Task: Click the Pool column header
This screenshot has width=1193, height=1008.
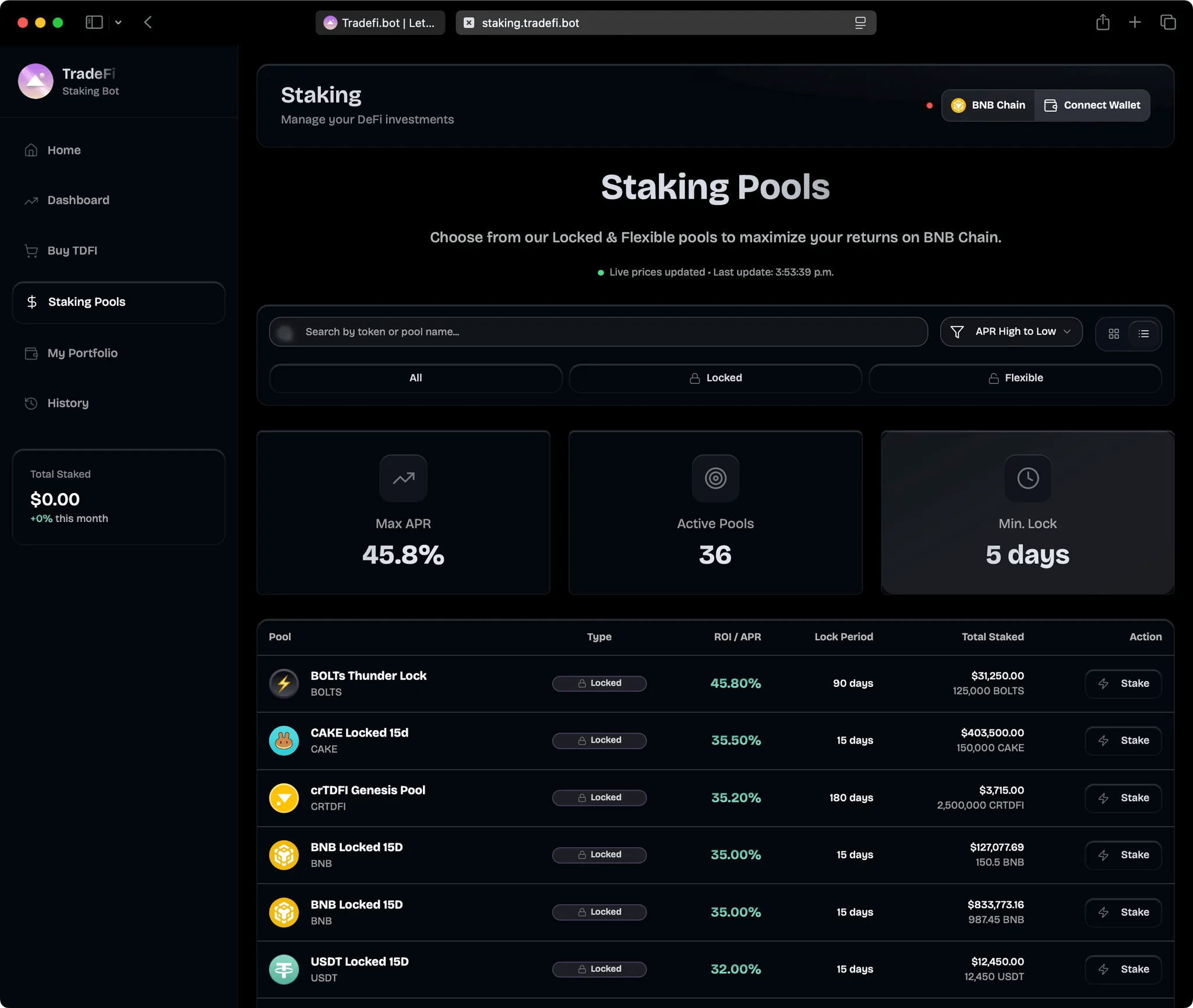Action: pos(280,637)
